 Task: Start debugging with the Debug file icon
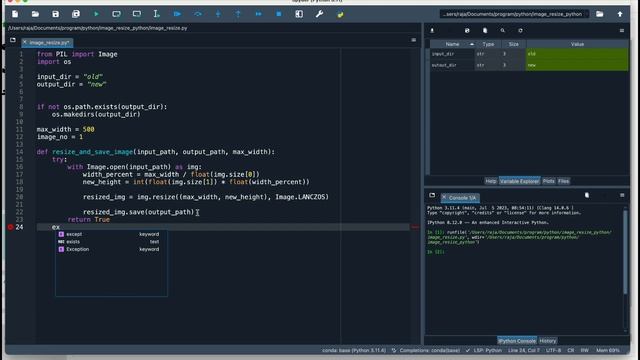click(x=177, y=14)
